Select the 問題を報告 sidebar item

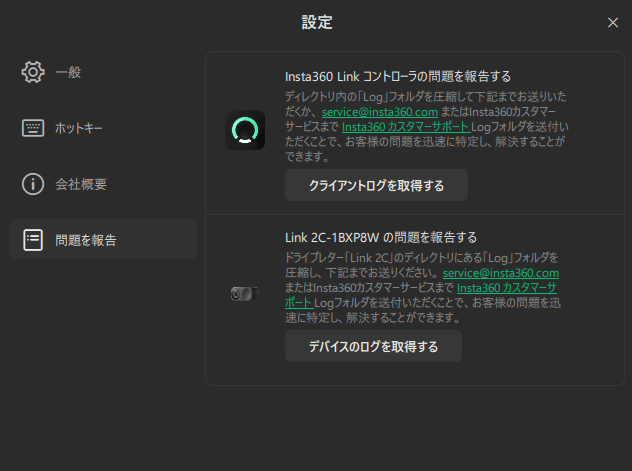pos(86,240)
